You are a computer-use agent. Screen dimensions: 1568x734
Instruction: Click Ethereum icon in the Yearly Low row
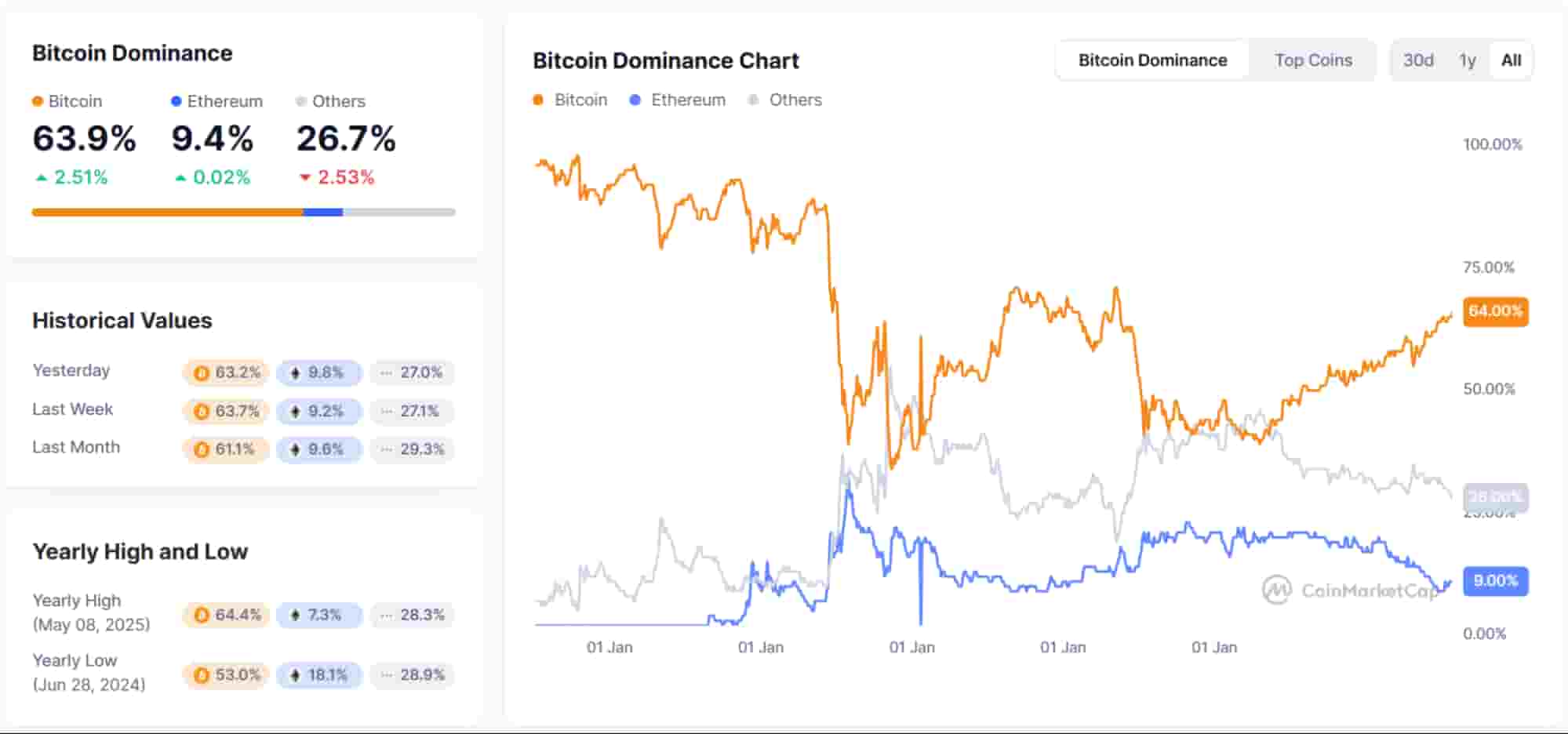(295, 674)
